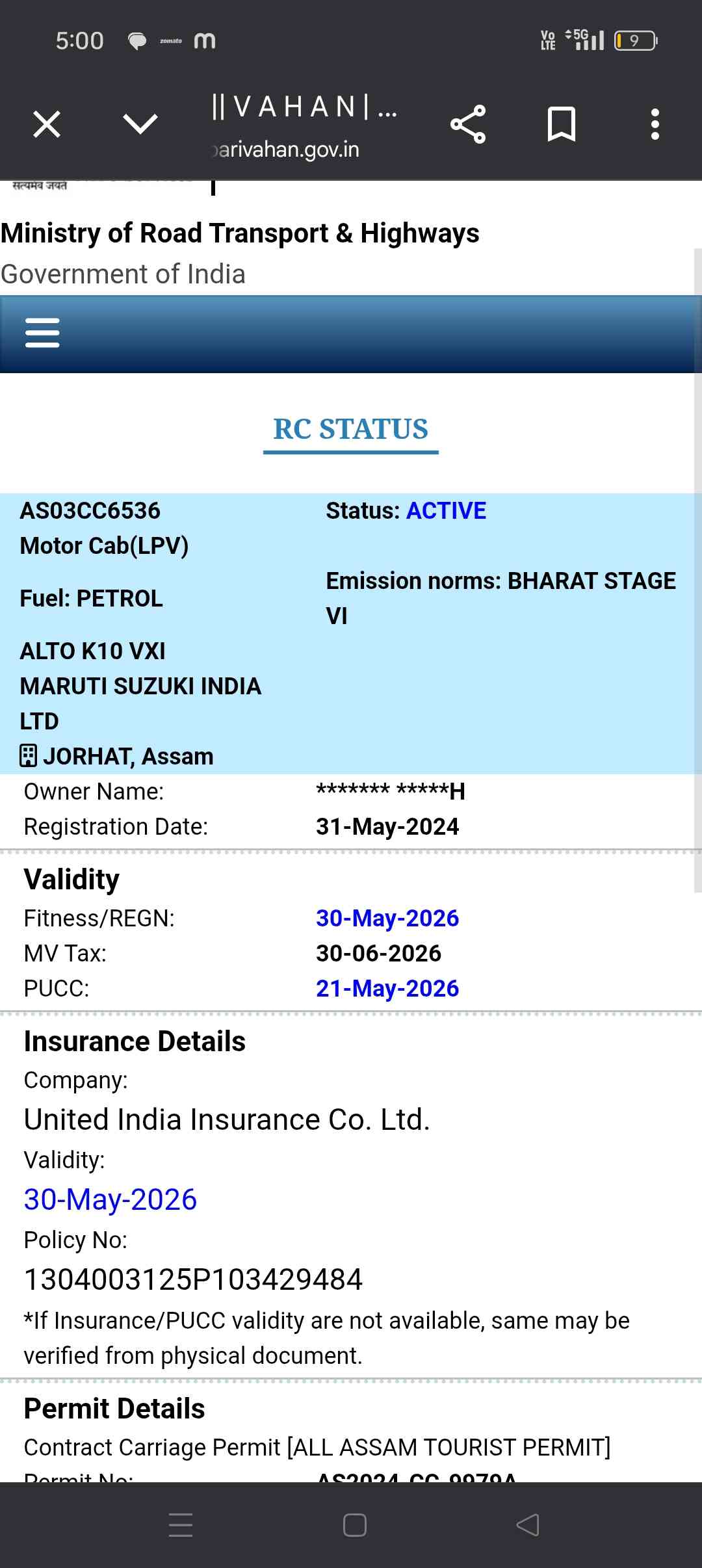Tap the building icon beside JORHAT
The image size is (702, 1568).
tap(29, 756)
